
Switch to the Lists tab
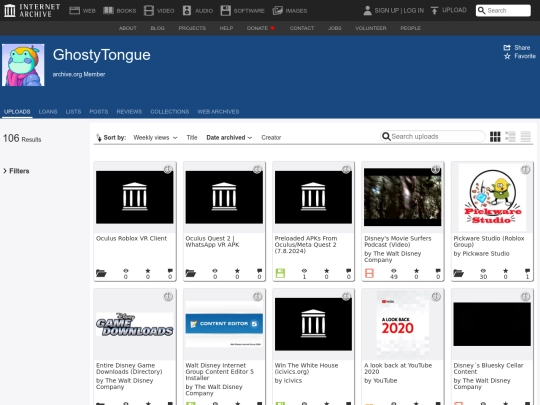[x=73, y=112]
